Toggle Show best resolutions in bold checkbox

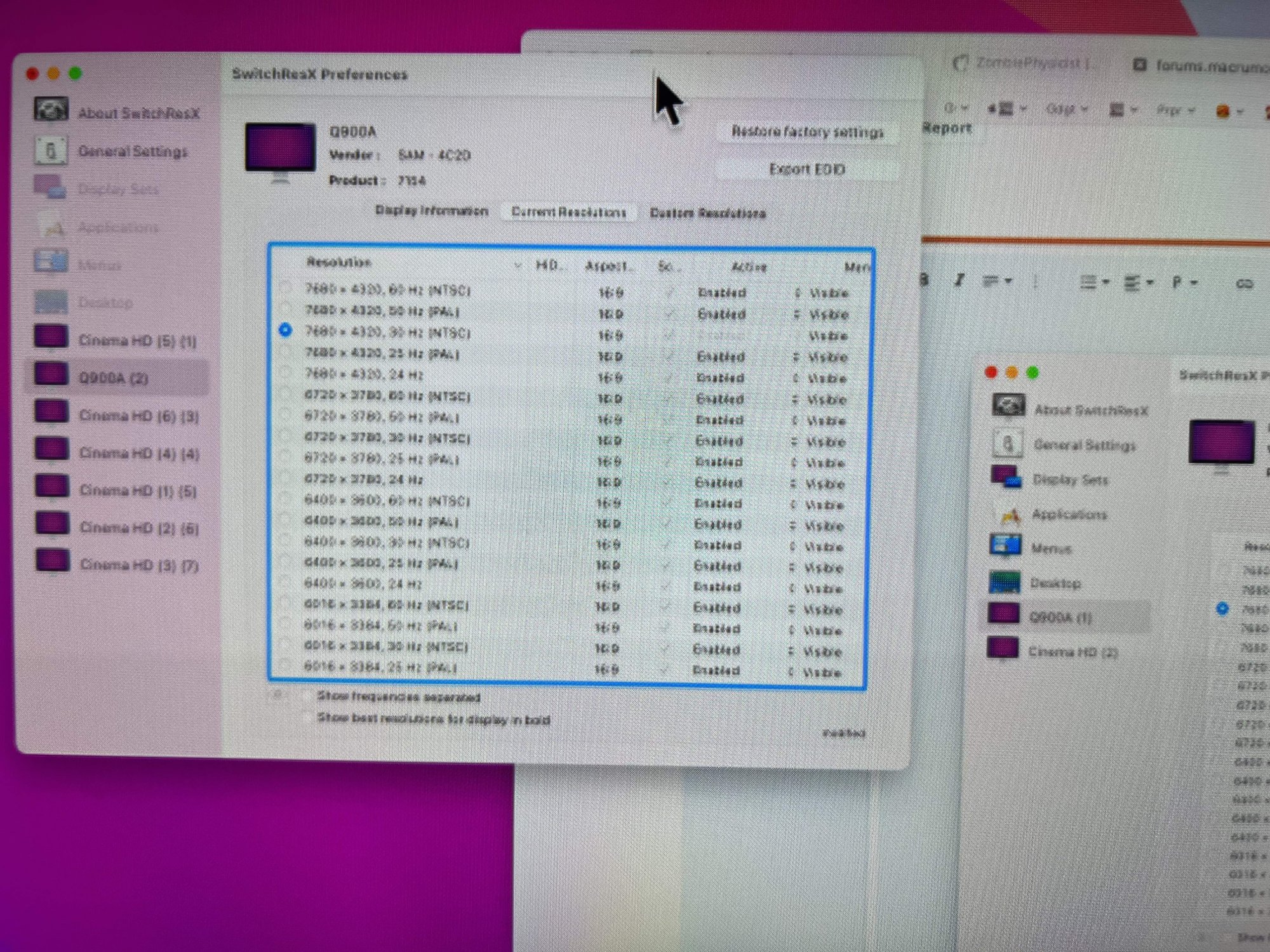click(307, 718)
